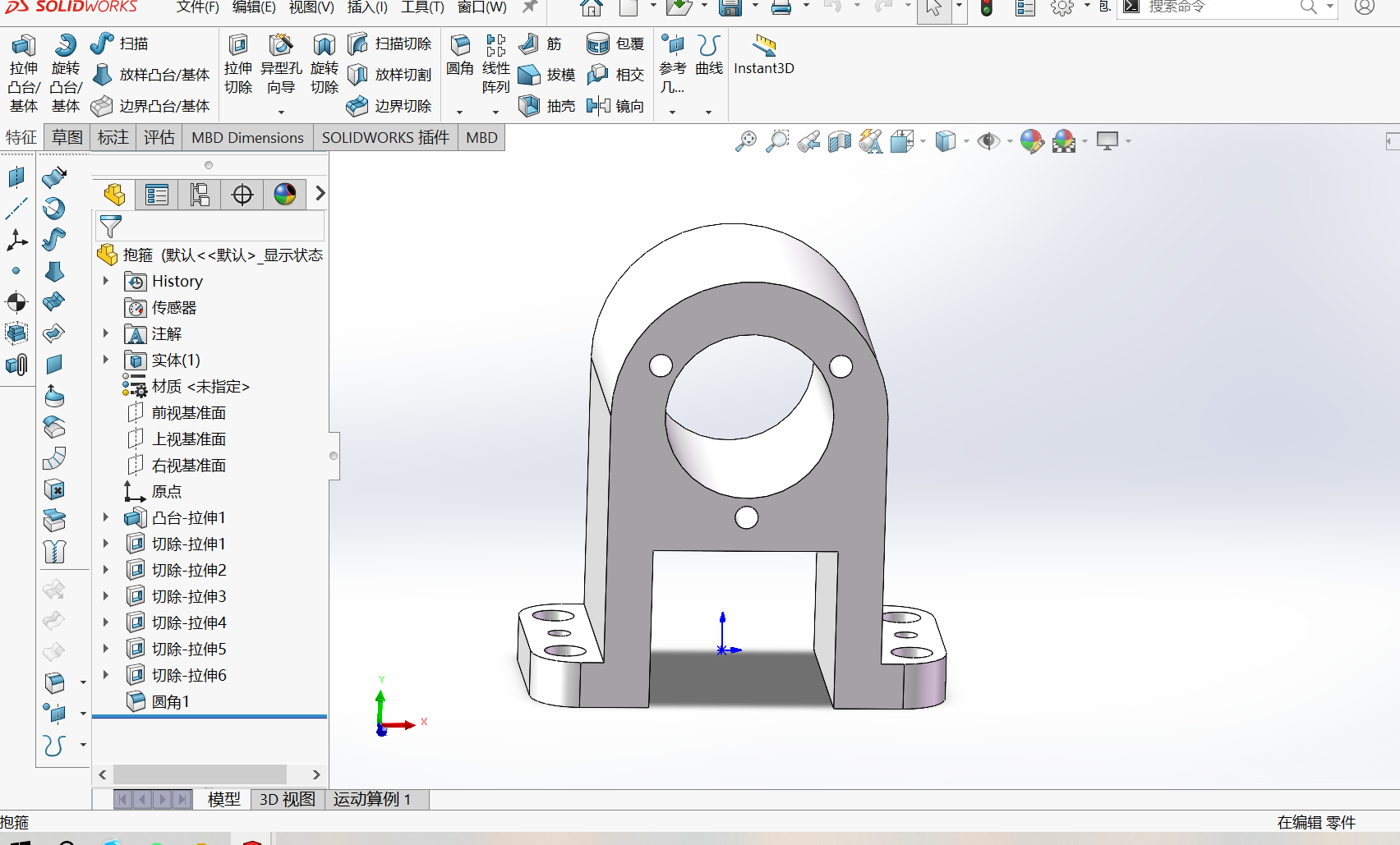Select the Wrap (包覆) tool
1400x845 pixels.
tap(616, 44)
